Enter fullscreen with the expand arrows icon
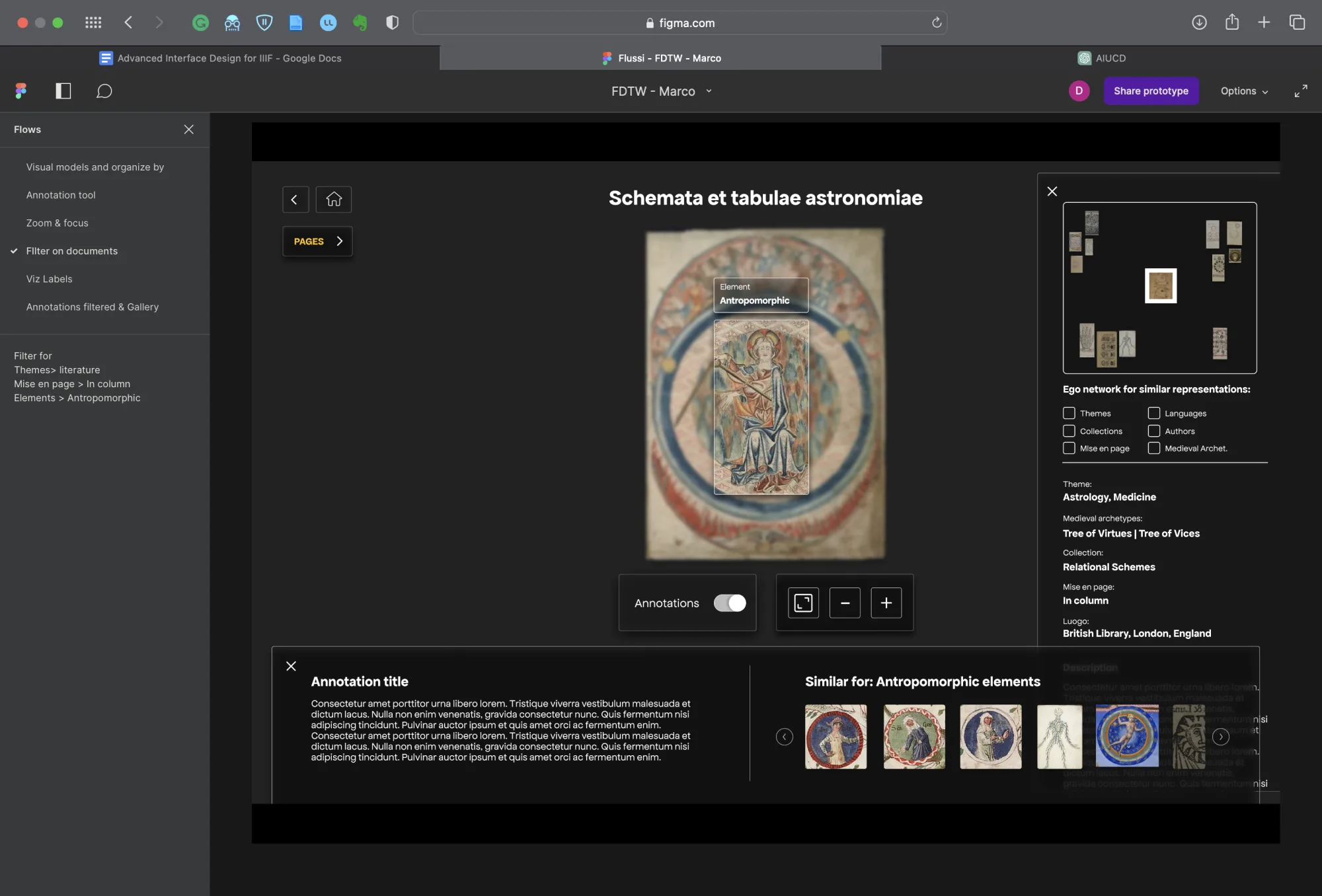This screenshot has width=1322, height=896. tap(1300, 91)
